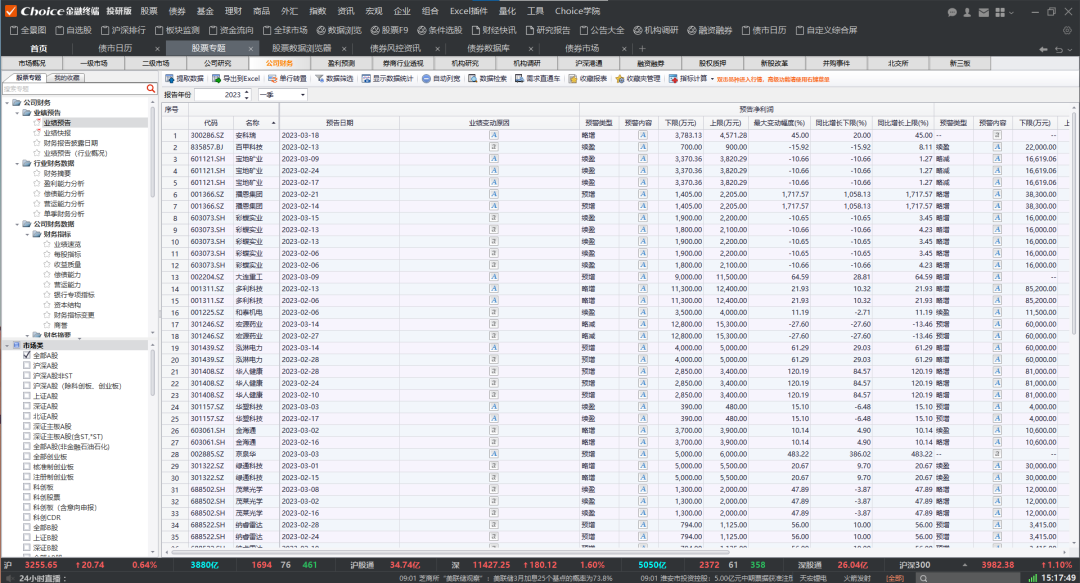Collapse the 财务指标 folder node
This screenshot has height=583, width=1080.
pyautogui.click(x=28, y=234)
